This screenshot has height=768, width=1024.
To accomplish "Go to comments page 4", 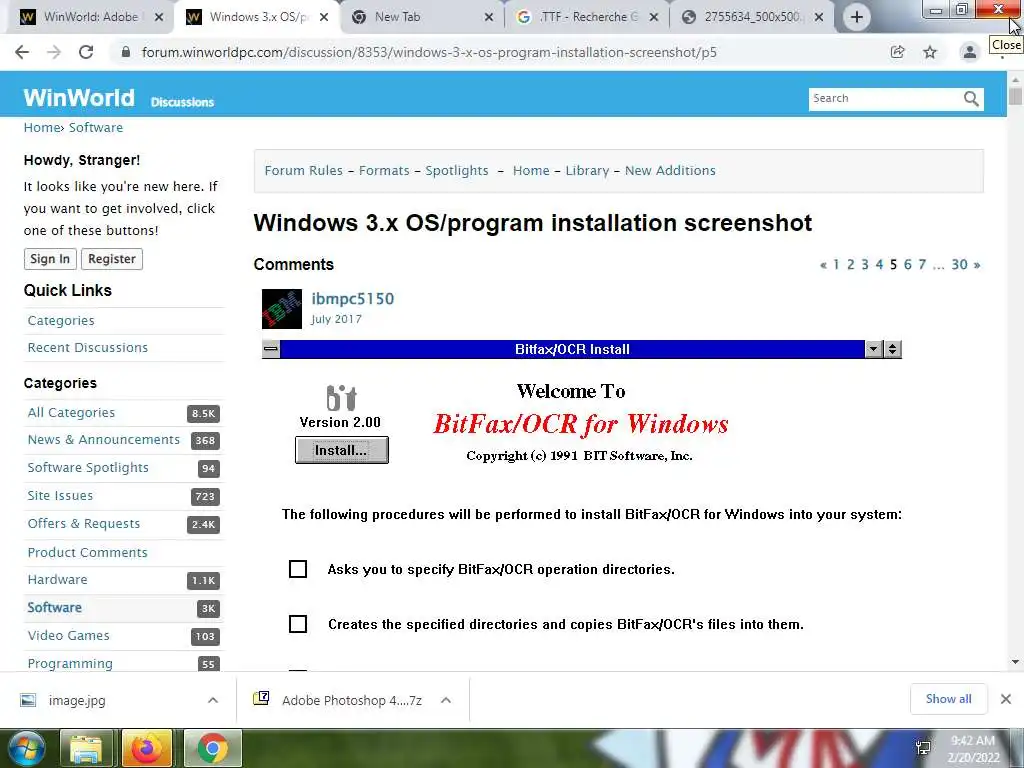I will (x=879, y=264).
